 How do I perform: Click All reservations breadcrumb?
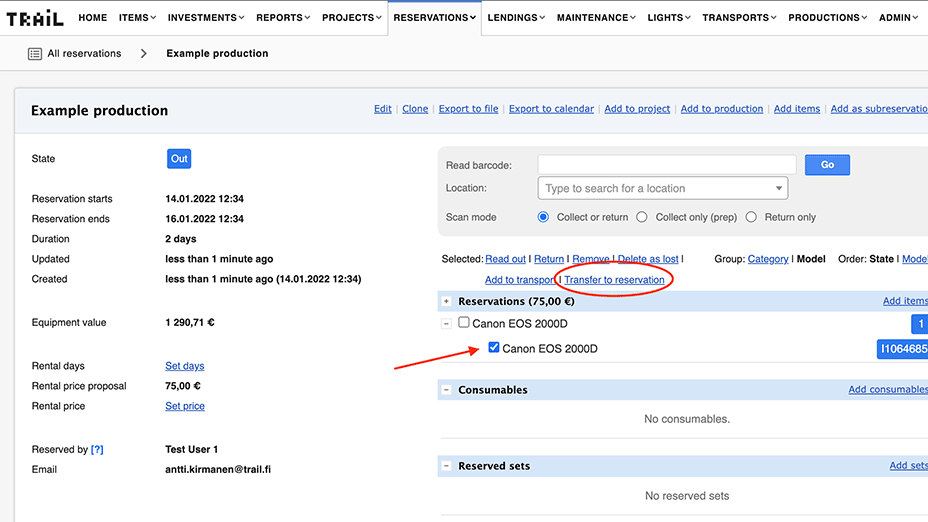(84, 54)
